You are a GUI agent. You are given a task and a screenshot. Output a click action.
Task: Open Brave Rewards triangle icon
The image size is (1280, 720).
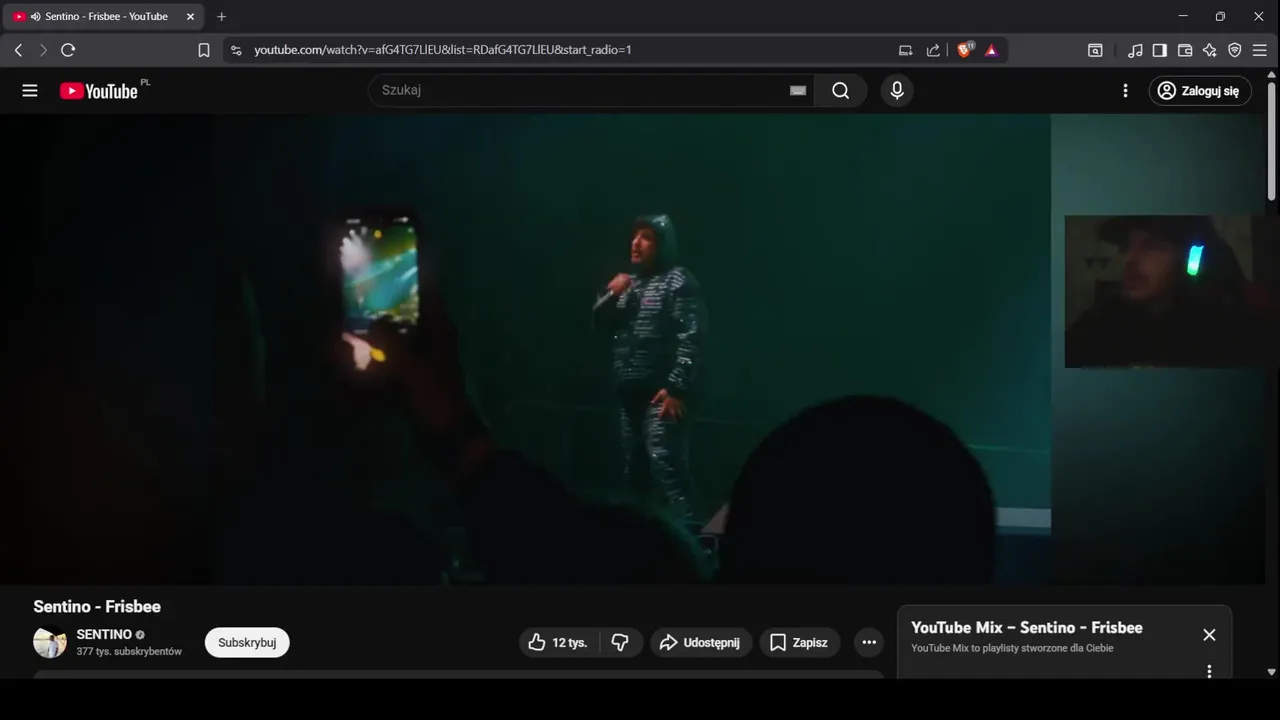991,50
